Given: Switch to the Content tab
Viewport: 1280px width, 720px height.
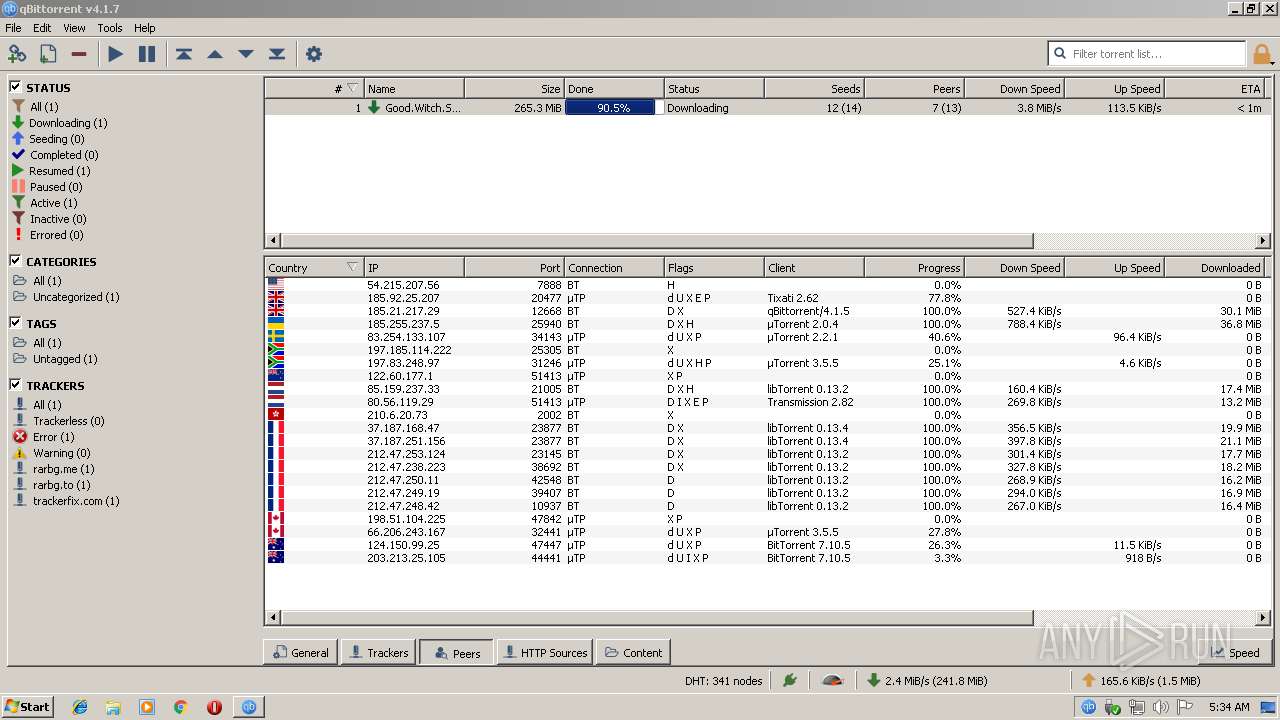Looking at the screenshot, I should (x=633, y=653).
